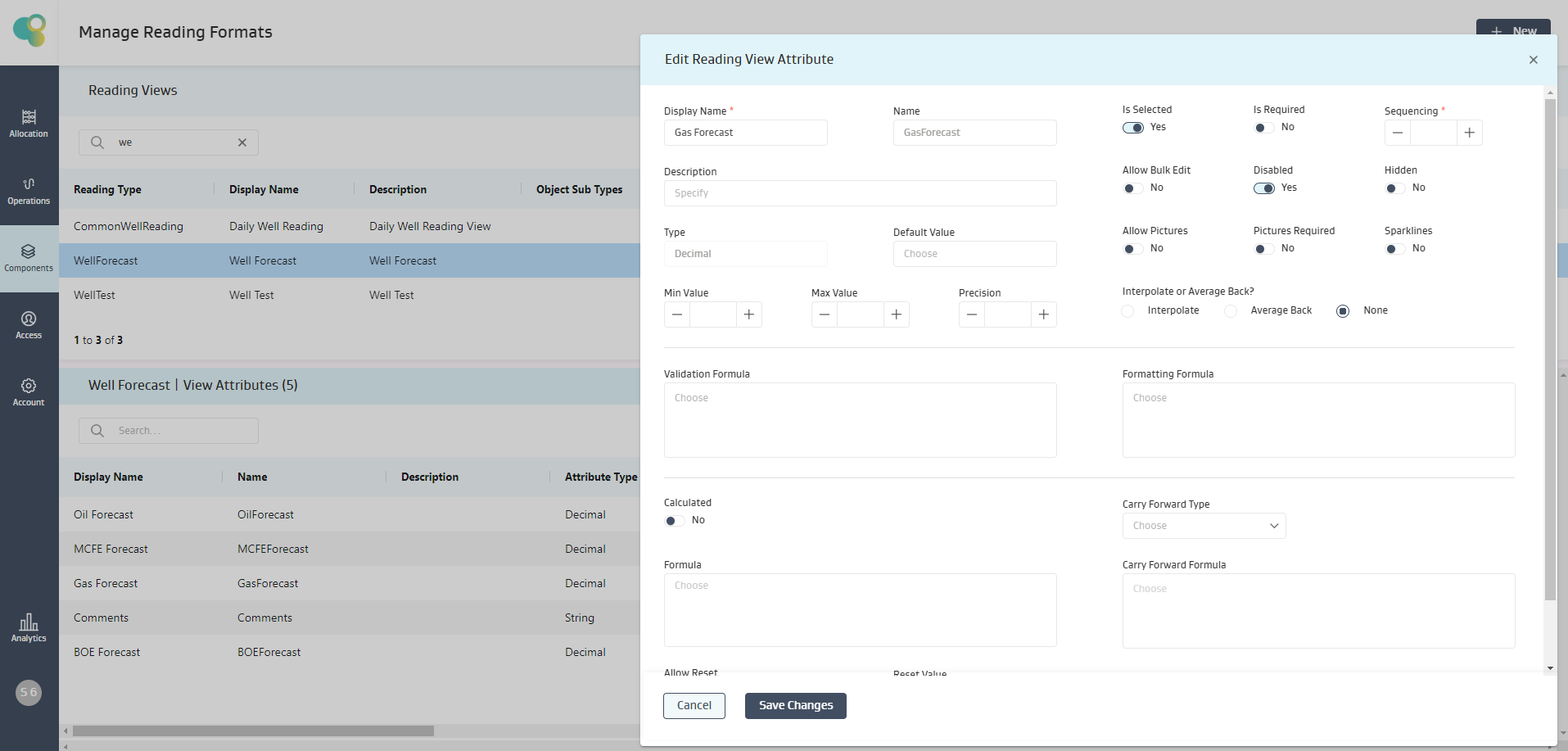Open Analytics from the sidebar
The height and width of the screenshot is (751, 1568).
click(29, 627)
